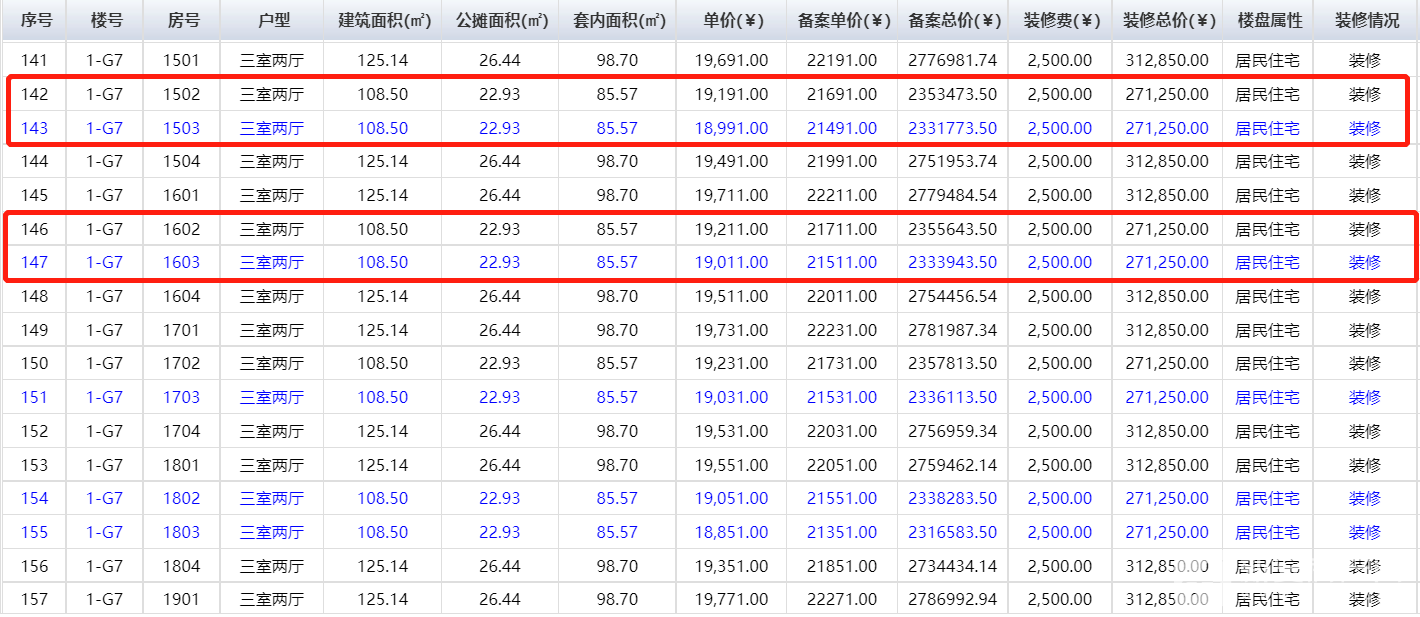Select room number 1704 cell

(182, 431)
